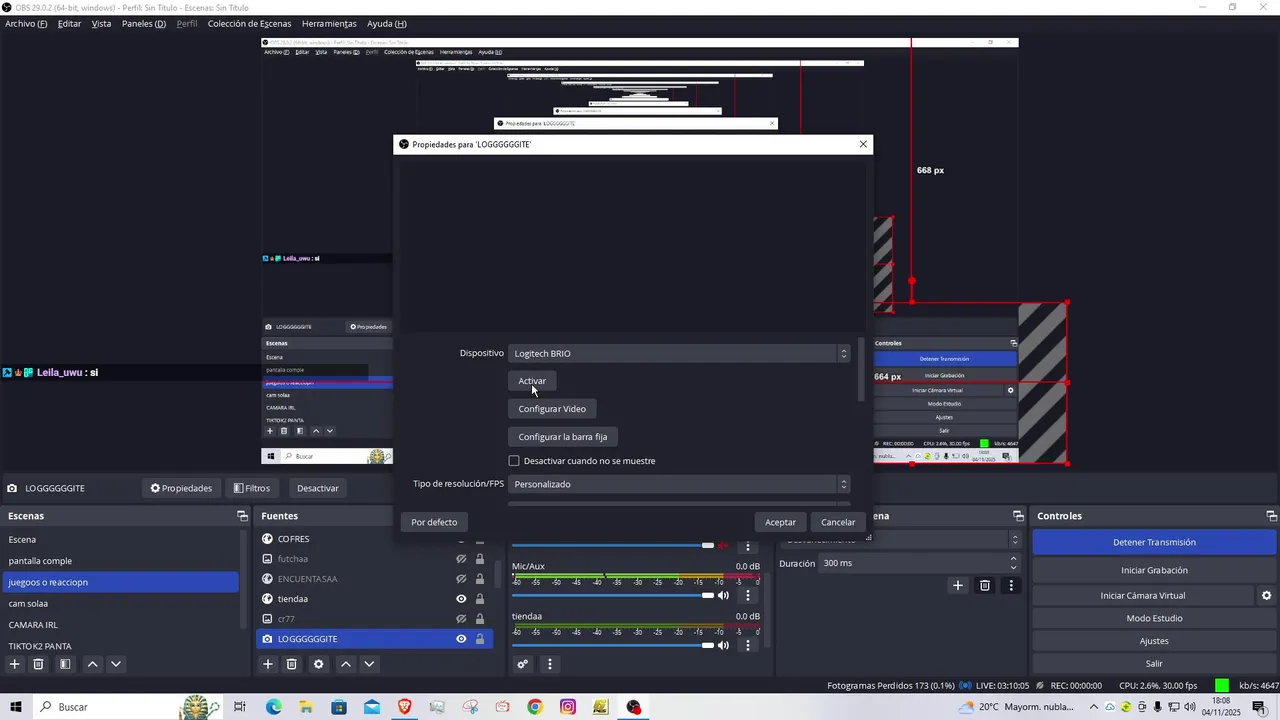The image size is (1280, 720).
Task: Open Mic/Aux channel options dots
Action: (748, 596)
